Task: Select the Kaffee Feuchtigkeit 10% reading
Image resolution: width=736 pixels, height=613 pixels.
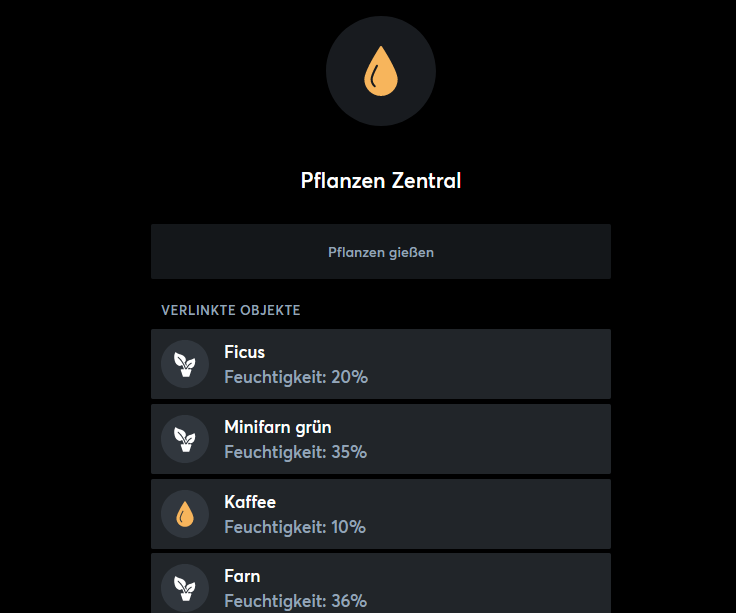Action: [295, 527]
